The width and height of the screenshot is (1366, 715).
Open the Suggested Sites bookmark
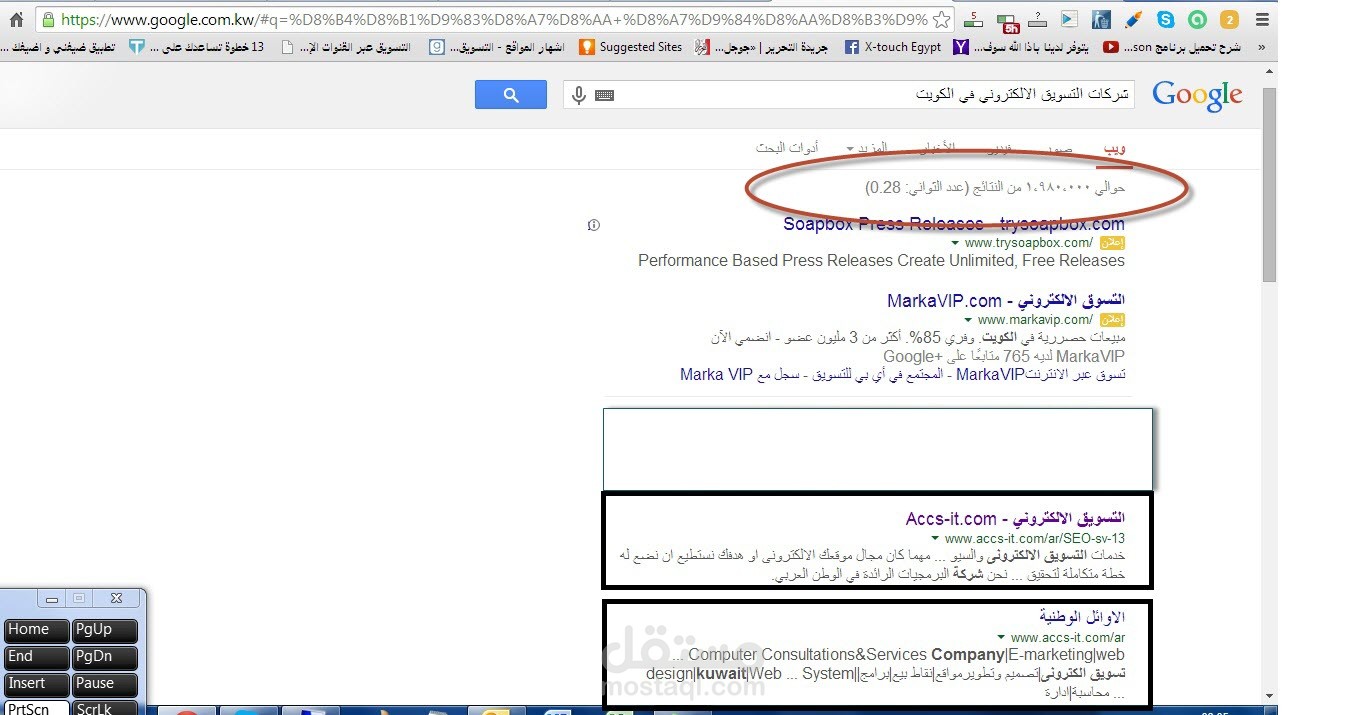[631, 47]
